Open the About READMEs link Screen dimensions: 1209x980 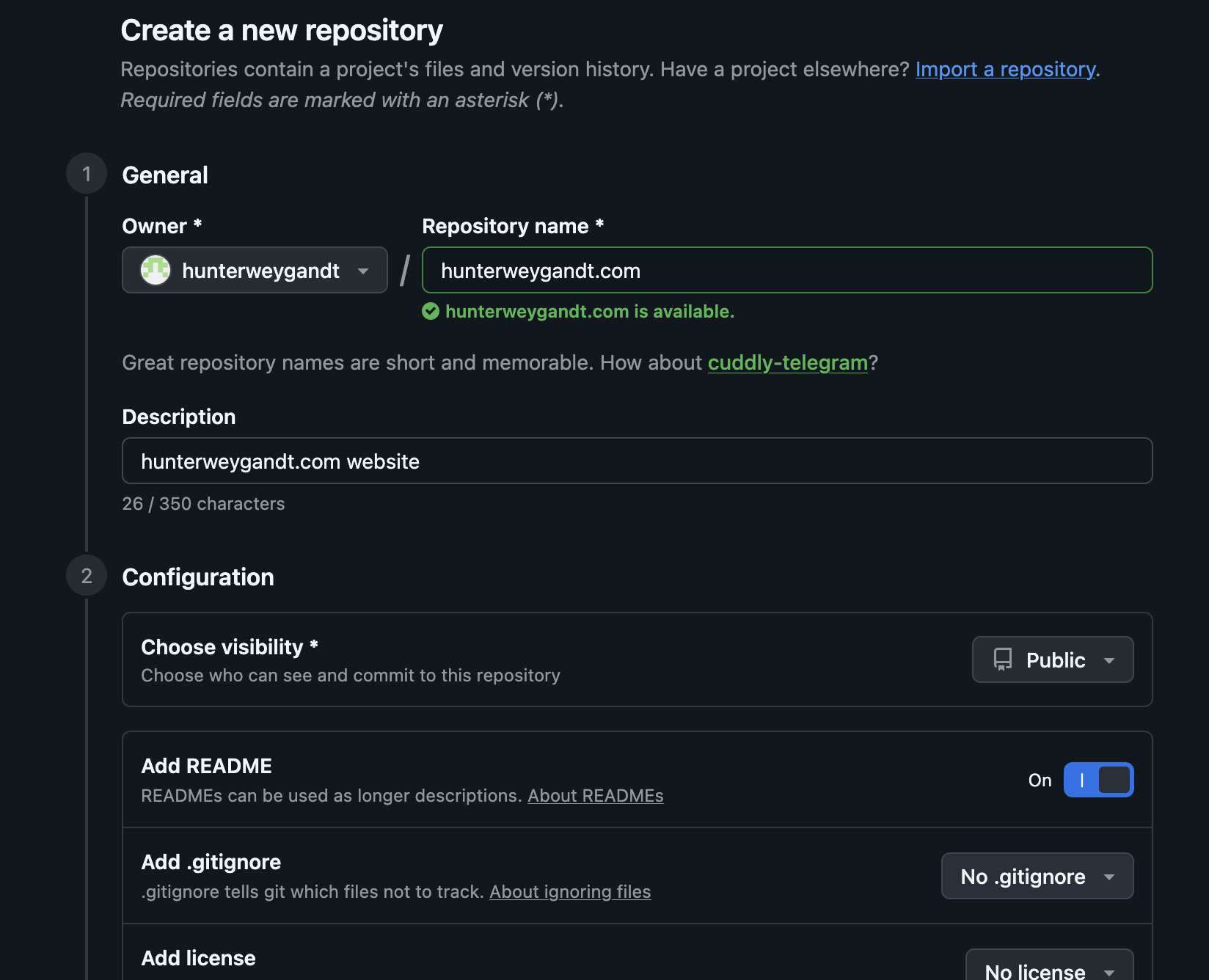coord(595,796)
